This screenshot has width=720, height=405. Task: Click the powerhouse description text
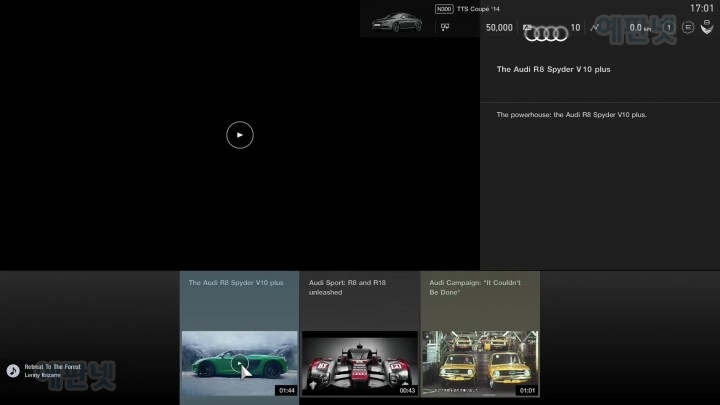click(x=571, y=115)
